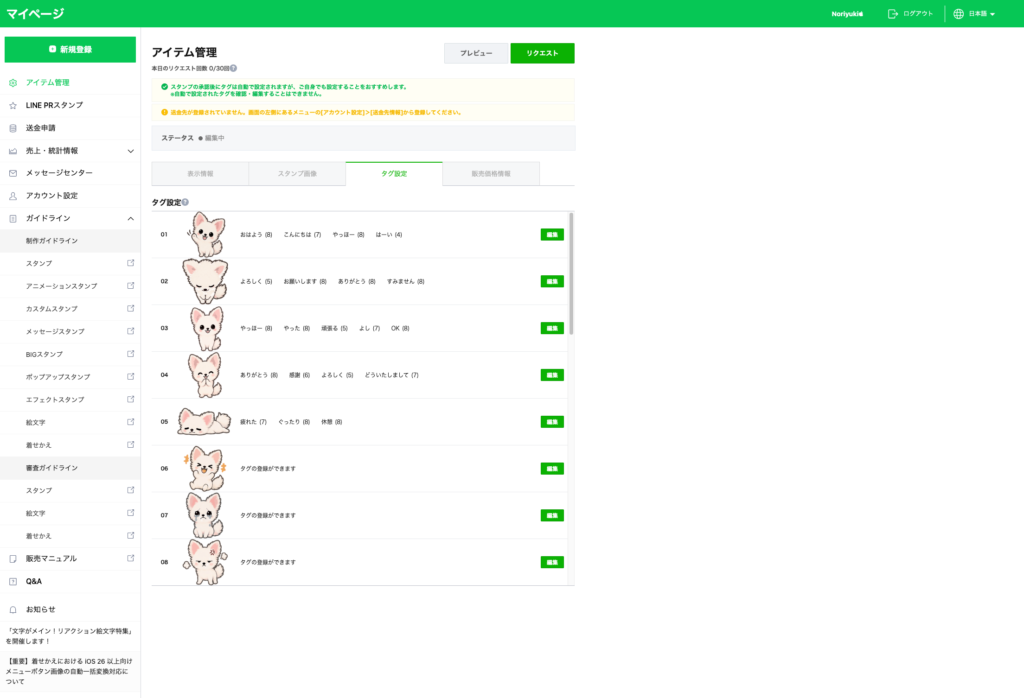Open external link icon for 販売マニュアル

131,558
